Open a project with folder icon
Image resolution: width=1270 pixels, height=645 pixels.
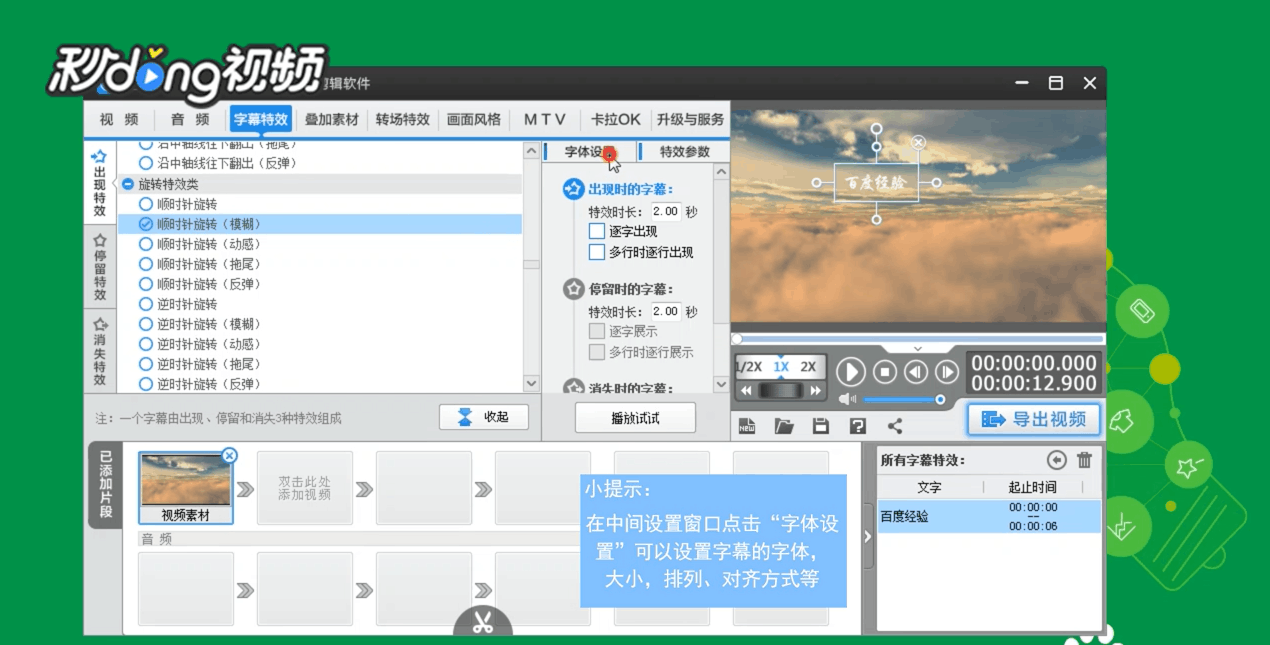coord(784,426)
